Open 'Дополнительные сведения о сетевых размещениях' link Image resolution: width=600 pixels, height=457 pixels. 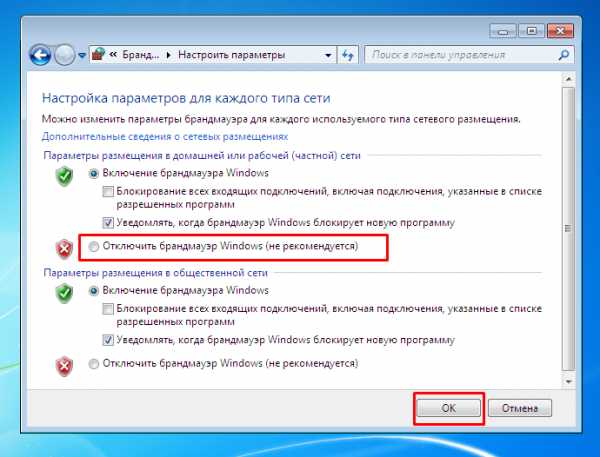[164, 136]
